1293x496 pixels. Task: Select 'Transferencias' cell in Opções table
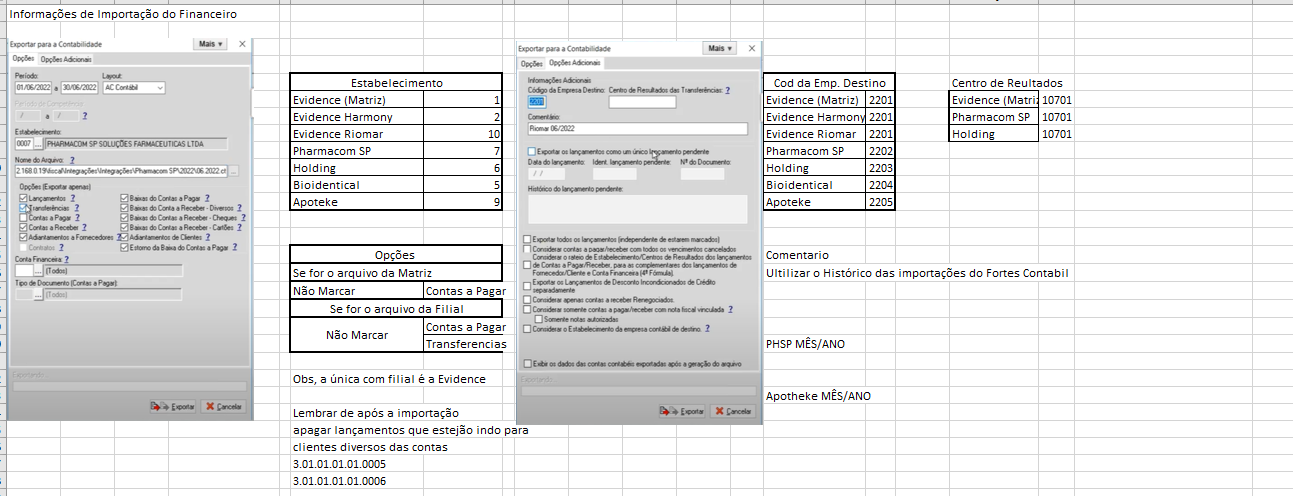(x=463, y=343)
